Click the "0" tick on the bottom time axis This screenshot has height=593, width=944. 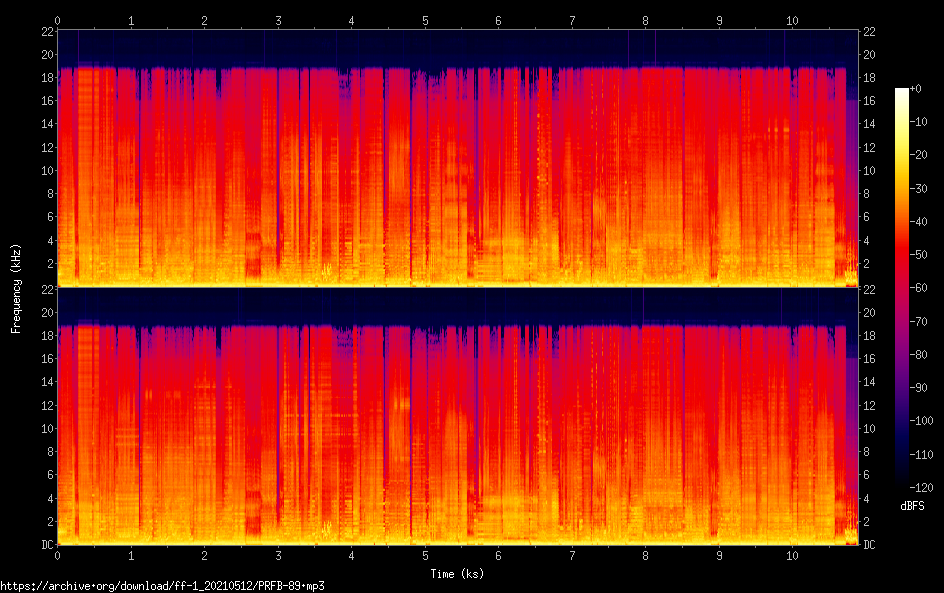click(x=58, y=556)
